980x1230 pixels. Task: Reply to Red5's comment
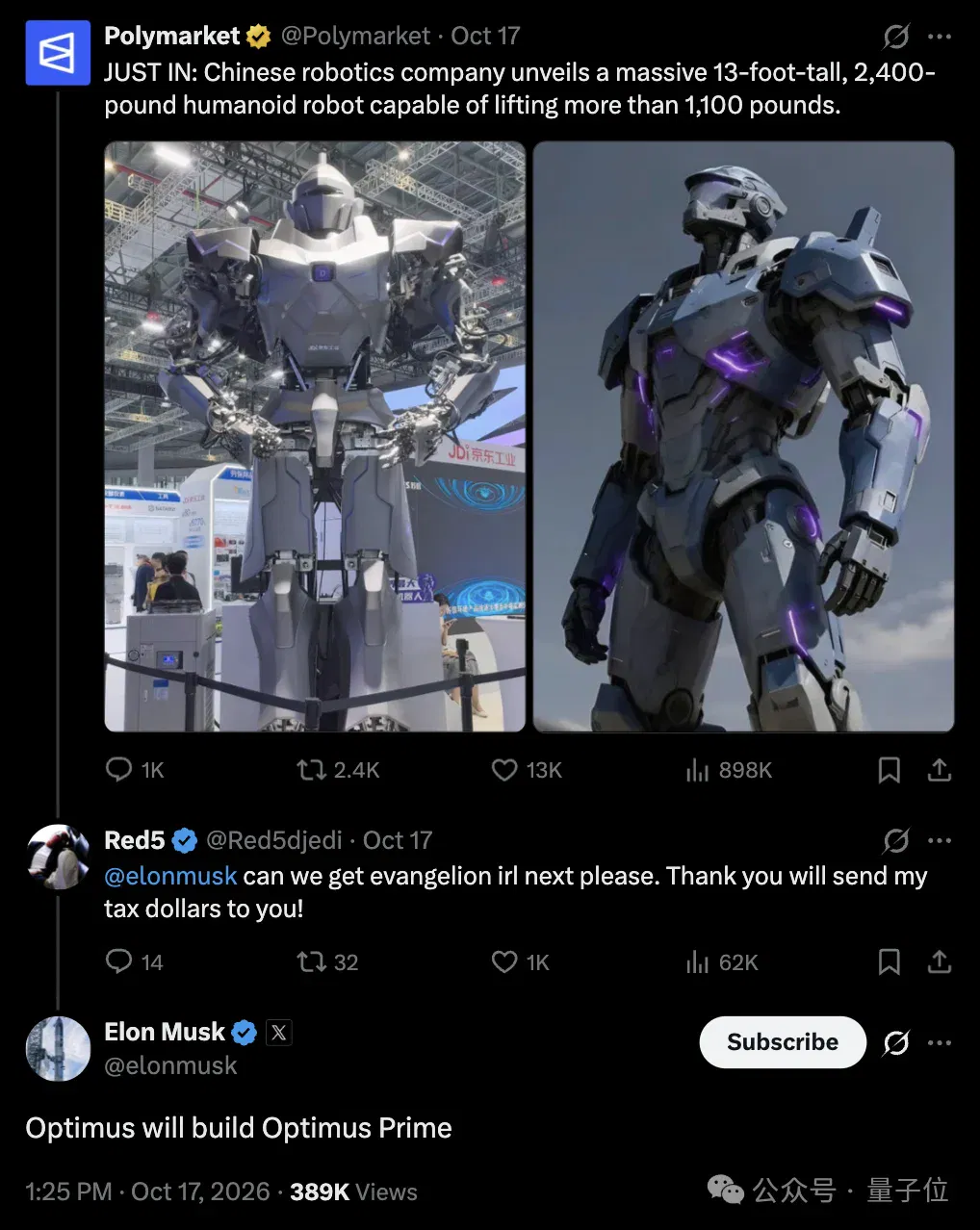[134, 961]
